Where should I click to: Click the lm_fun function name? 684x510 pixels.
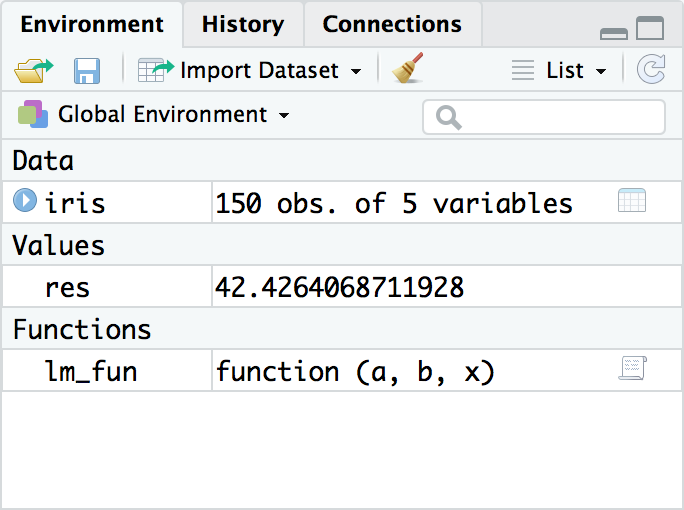[91, 372]
